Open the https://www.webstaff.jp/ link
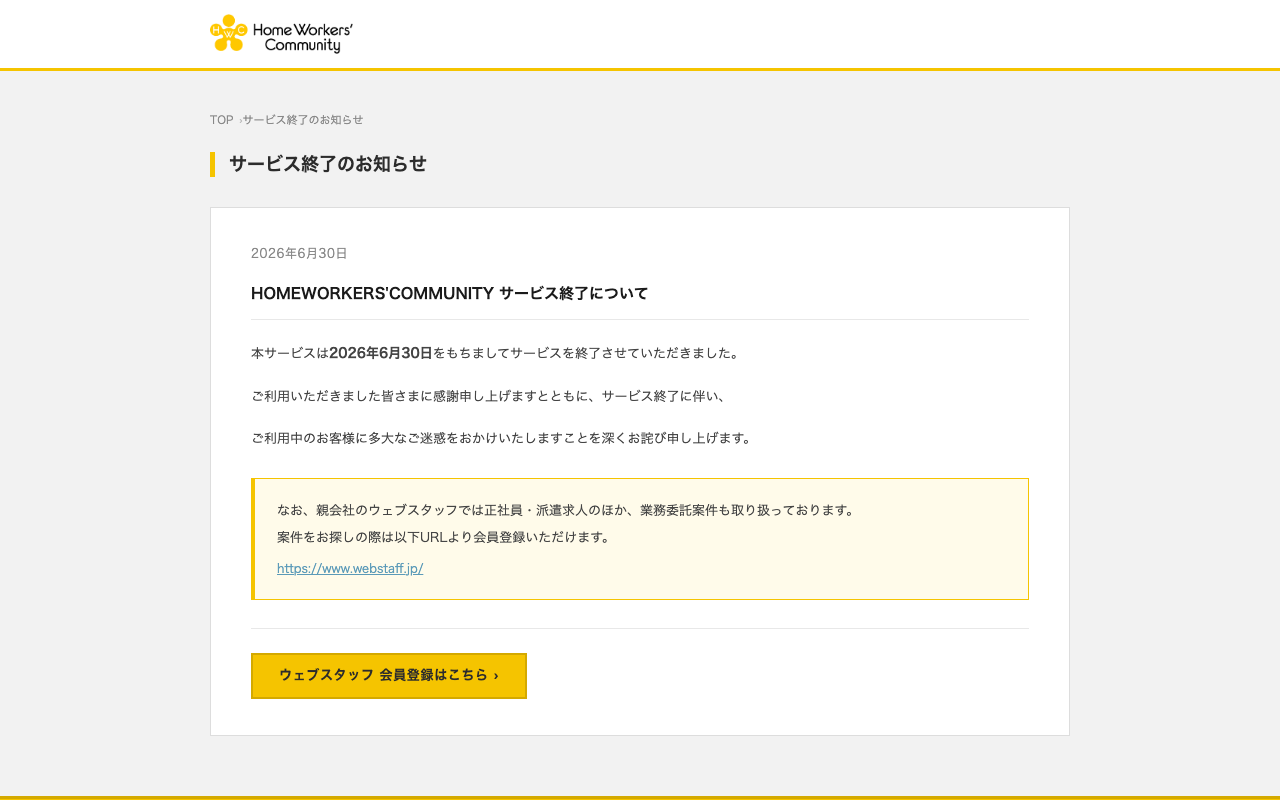Viewport: 1280px width, 800px height. click(x=350, y=568)
